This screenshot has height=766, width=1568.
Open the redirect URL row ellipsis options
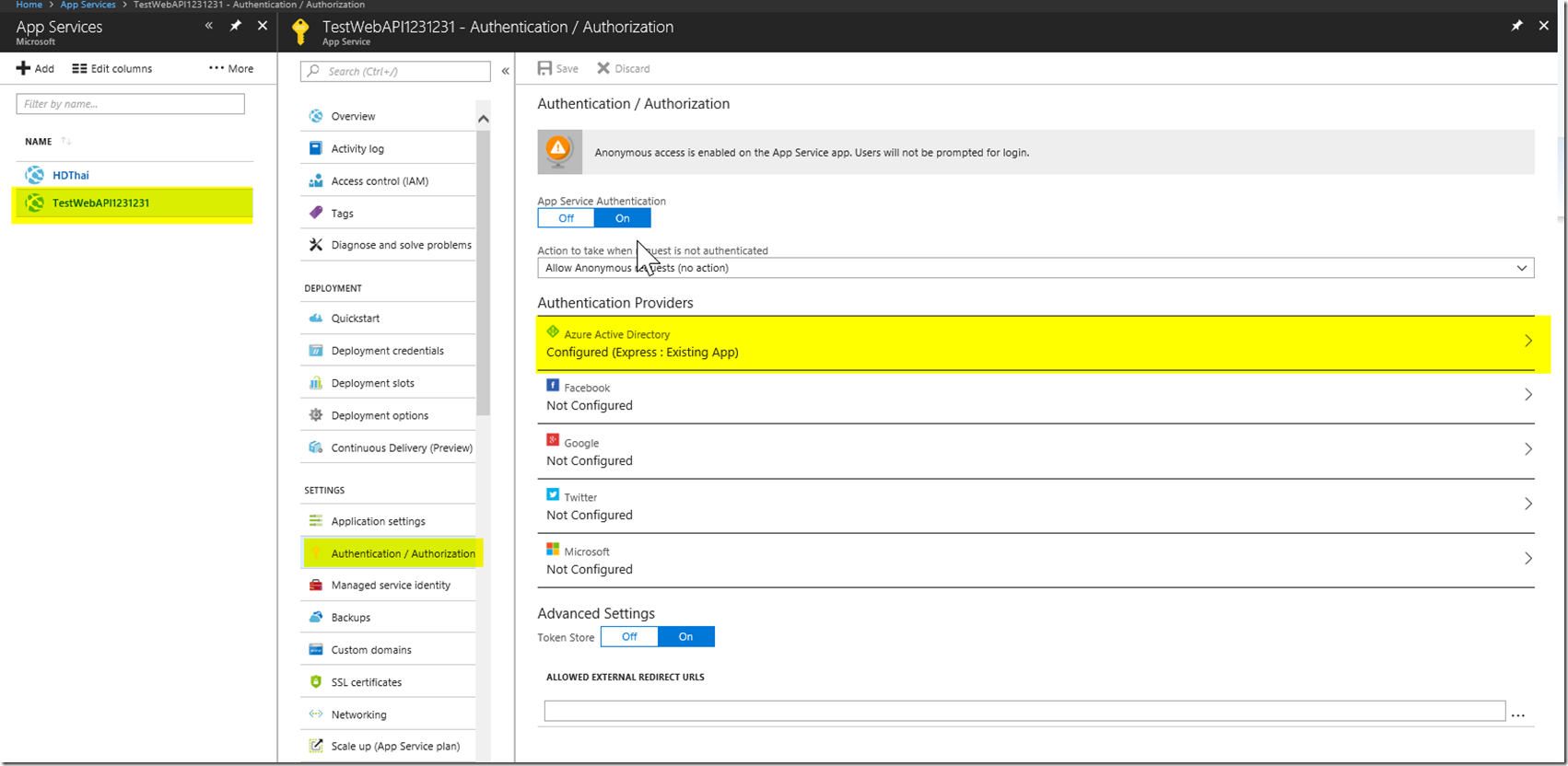(1518, 714)
